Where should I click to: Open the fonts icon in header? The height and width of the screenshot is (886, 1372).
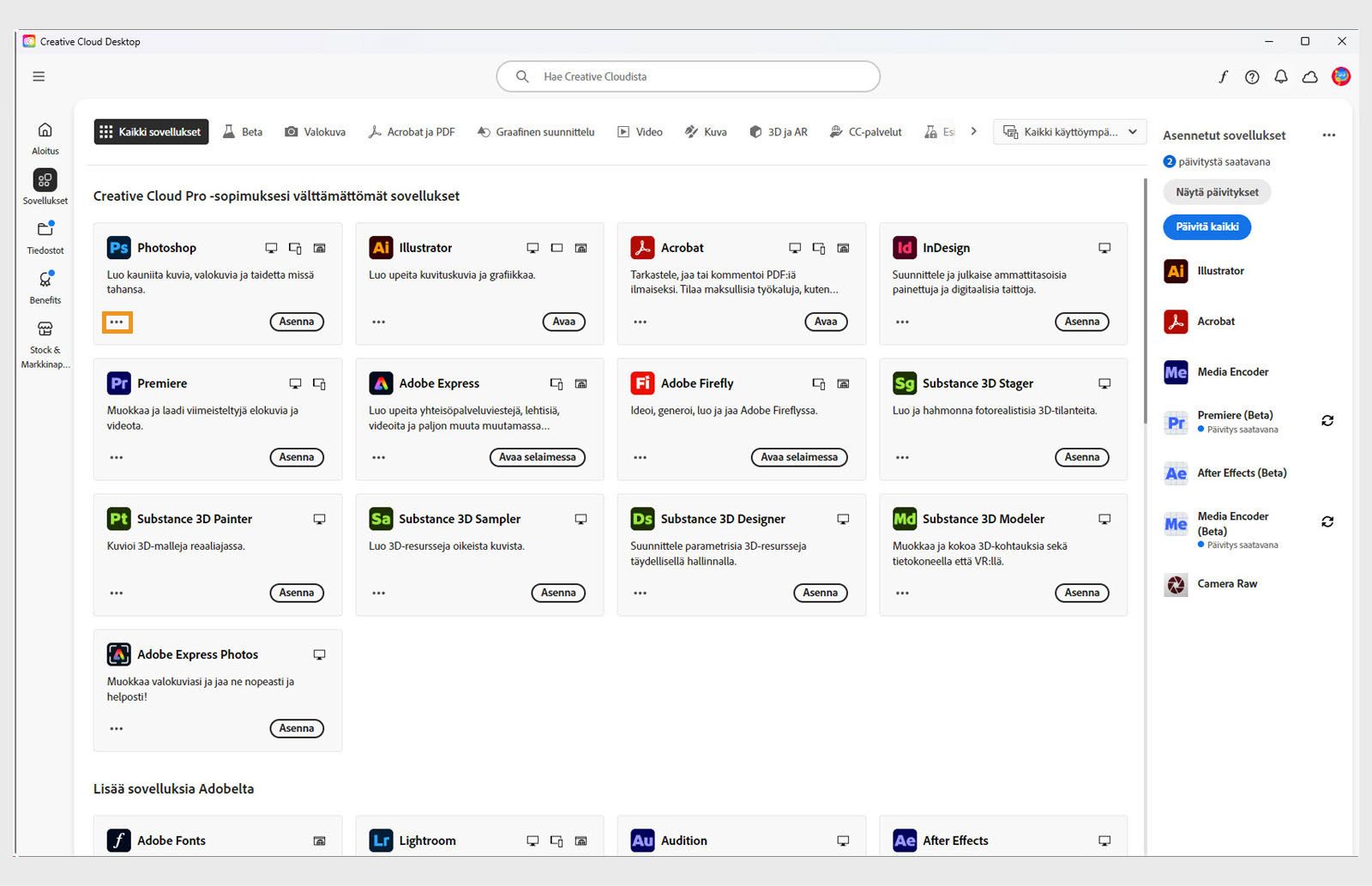1223,77
